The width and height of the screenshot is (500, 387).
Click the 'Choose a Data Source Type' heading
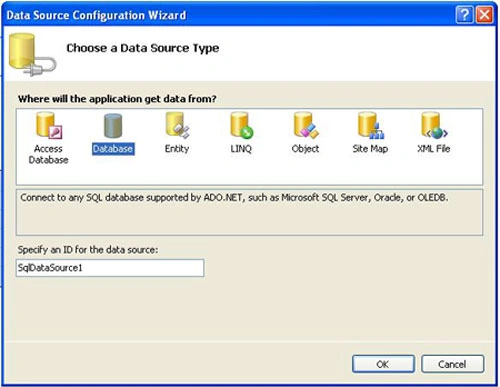pos(143,48)
